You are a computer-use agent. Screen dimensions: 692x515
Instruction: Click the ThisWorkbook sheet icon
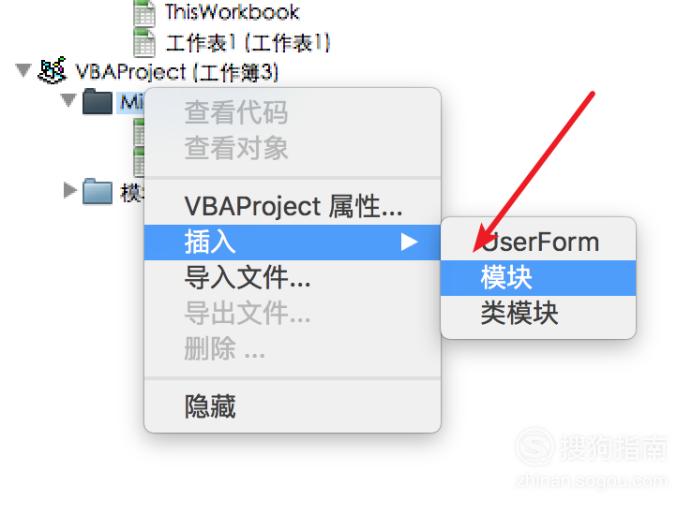click(x=144, y=13)
